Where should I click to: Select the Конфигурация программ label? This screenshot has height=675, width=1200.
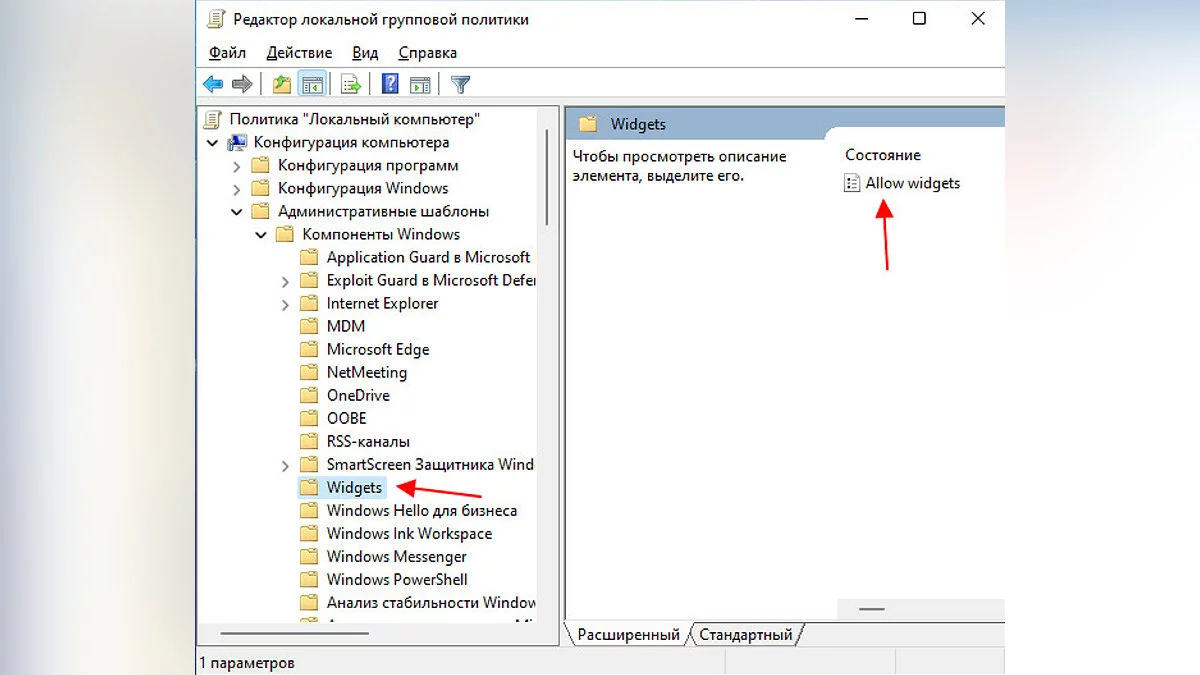point(368,165)
